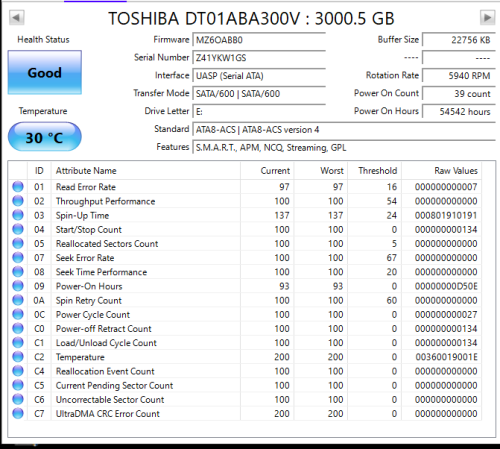The height and width of the screenshot is (449, 500).
Task: Click raw value 000000000027
Action: tap(446, 314)
